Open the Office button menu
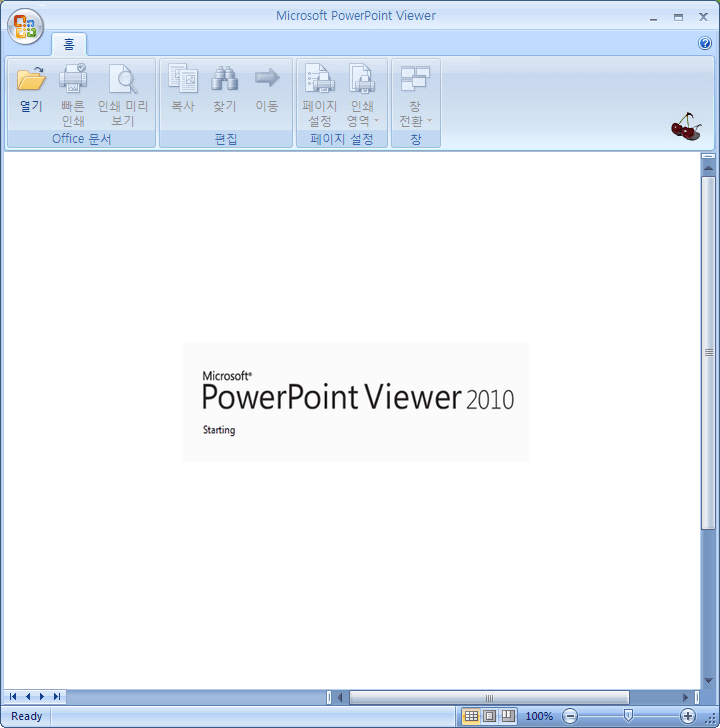This screenshot has height=728, width=720. [26, 26]
